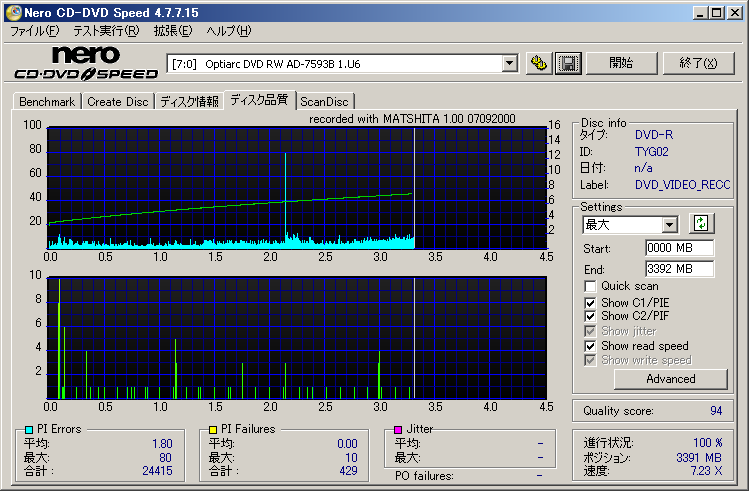749x491 pixels.
Task: Click the disc ID TYG02 text
Action: [x=652, y=152]
